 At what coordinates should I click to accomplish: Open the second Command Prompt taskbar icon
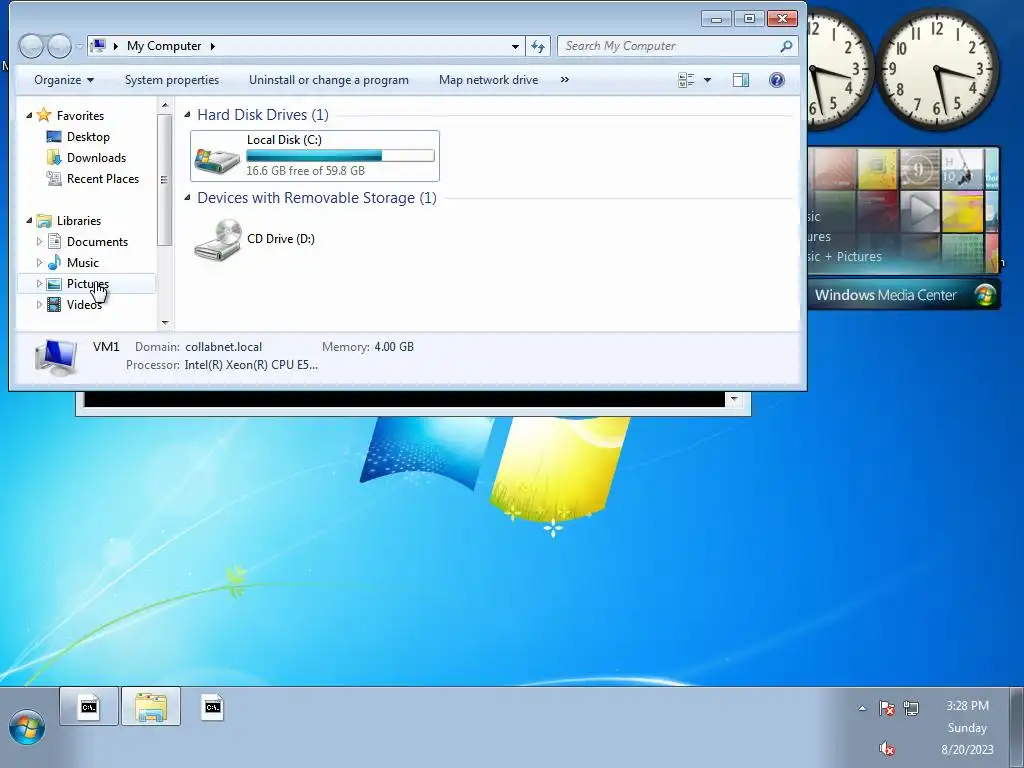tap(212, 707)
